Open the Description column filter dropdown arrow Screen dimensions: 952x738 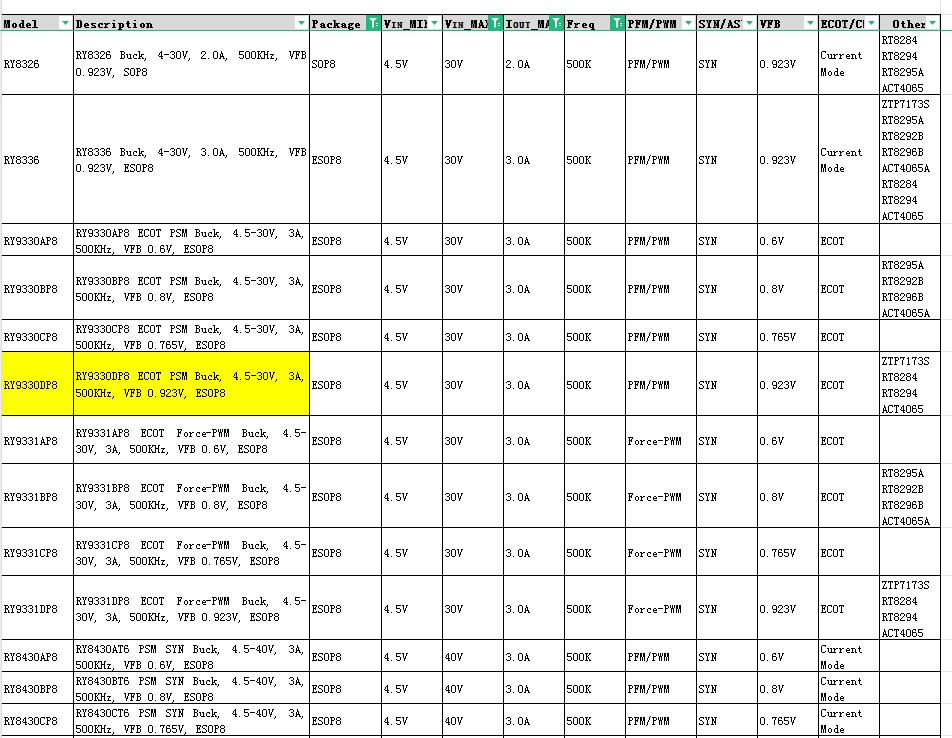tap(301, 24)
